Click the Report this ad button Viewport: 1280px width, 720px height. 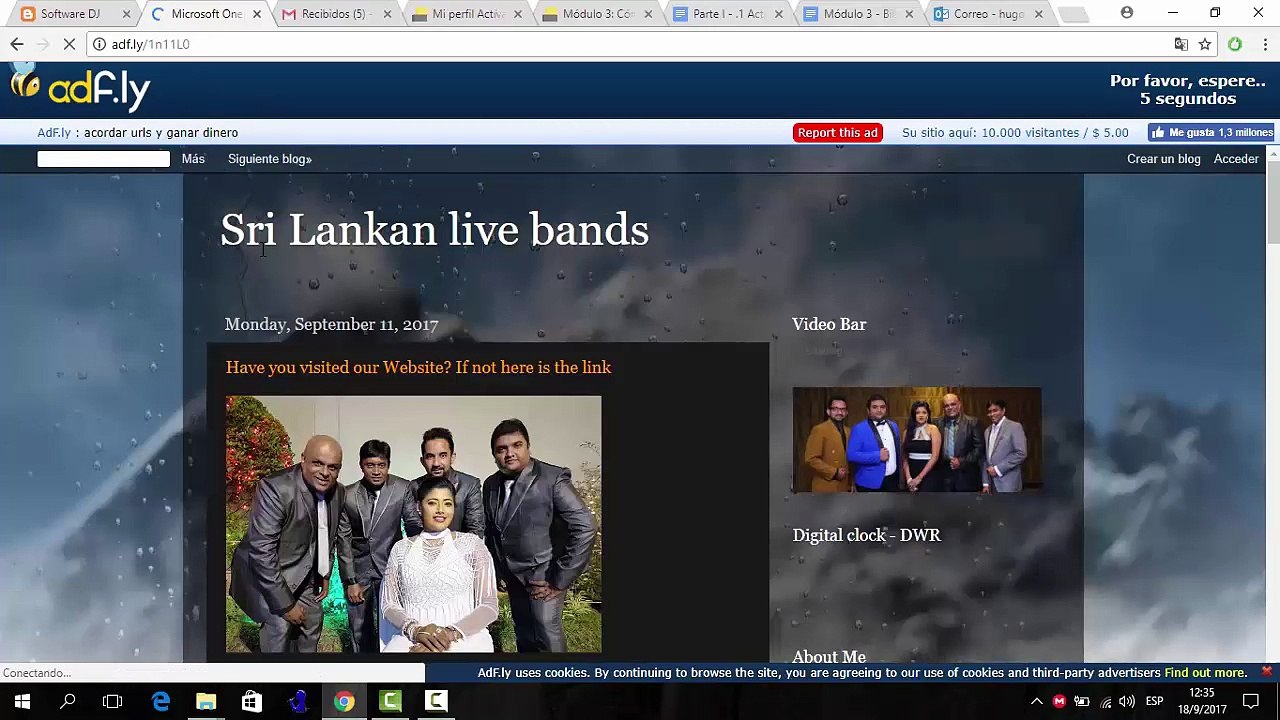coord(837,132)
